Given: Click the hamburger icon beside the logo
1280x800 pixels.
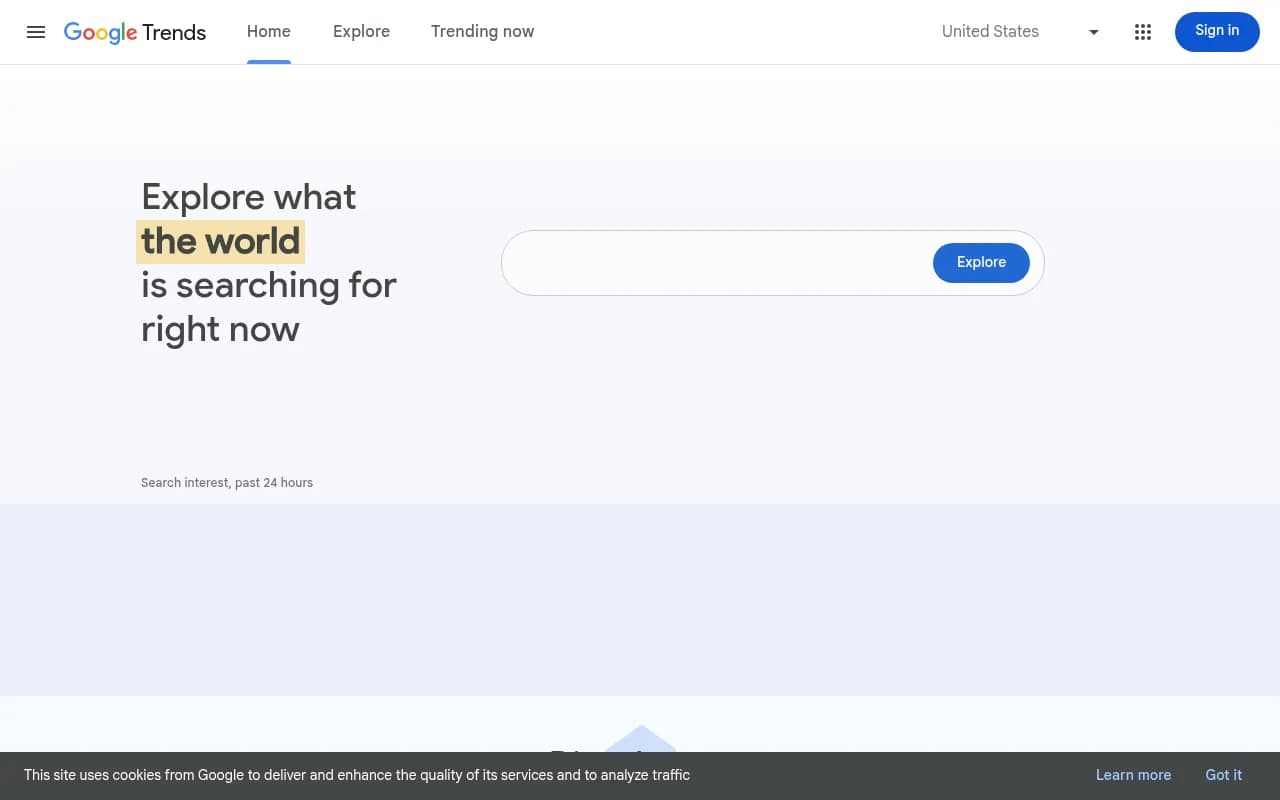Looking at the screenshot, I should point(36,32).
